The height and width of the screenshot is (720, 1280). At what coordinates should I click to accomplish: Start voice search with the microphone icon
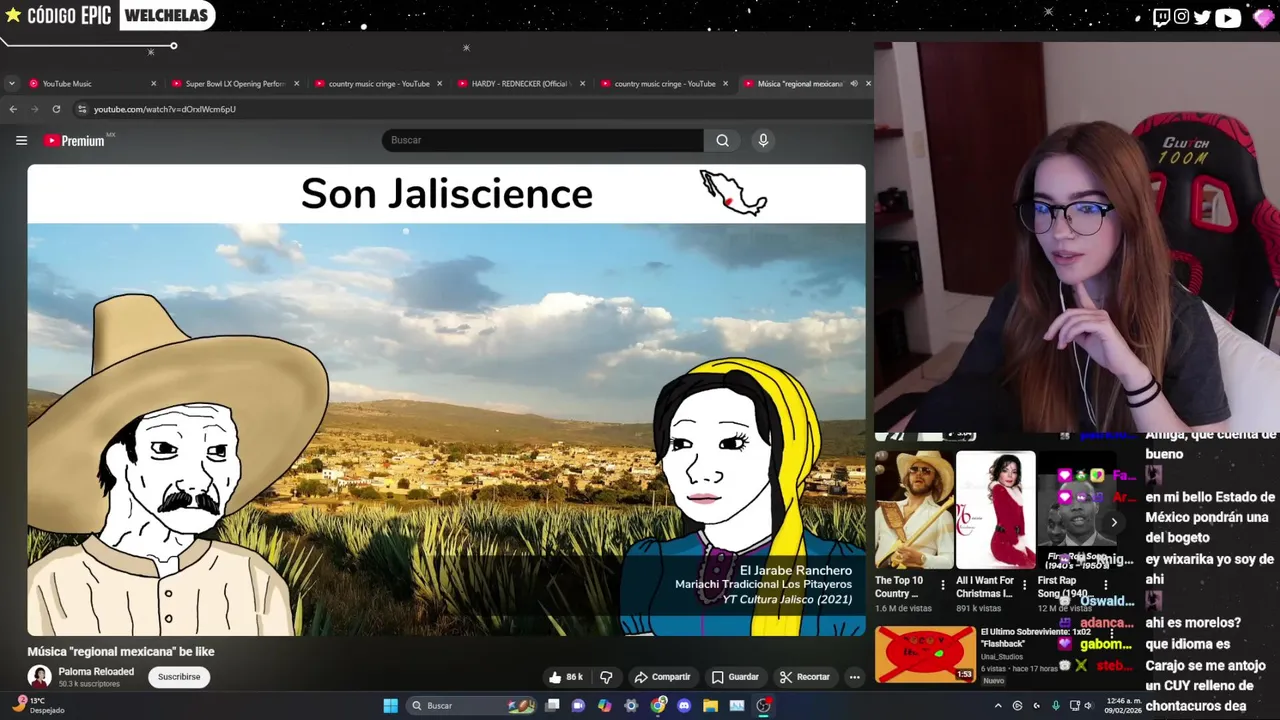(x=763, y=140)
